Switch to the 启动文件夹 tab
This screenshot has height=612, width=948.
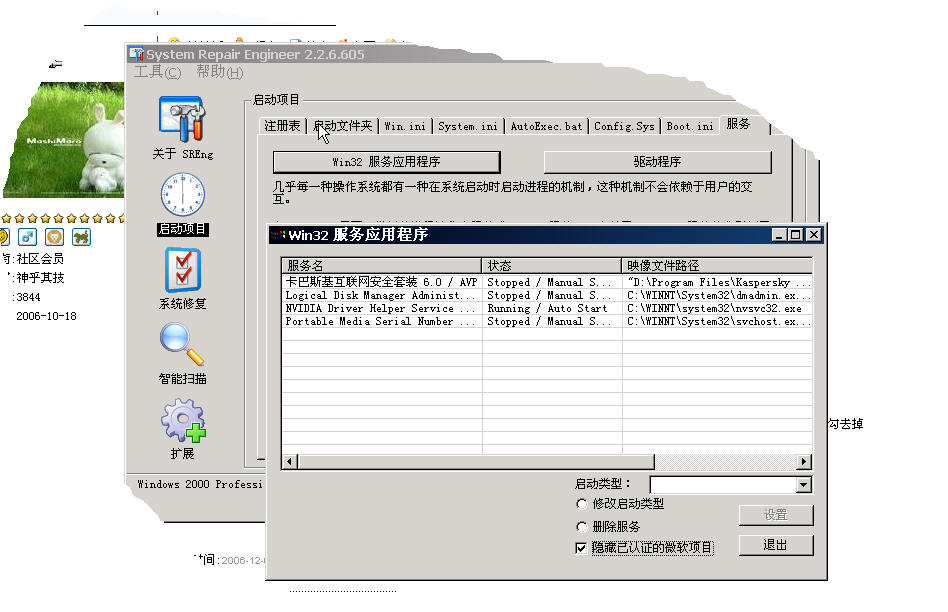343,126
